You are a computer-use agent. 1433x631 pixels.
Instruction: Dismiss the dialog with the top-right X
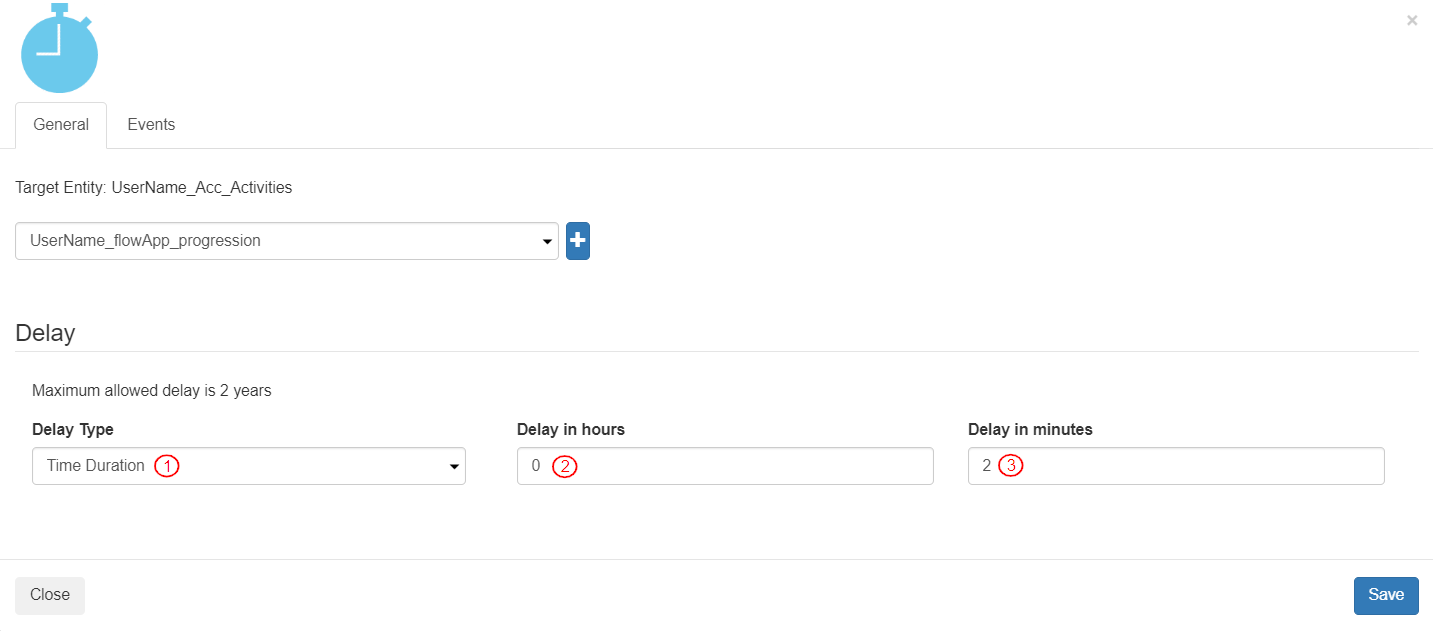1411,20
